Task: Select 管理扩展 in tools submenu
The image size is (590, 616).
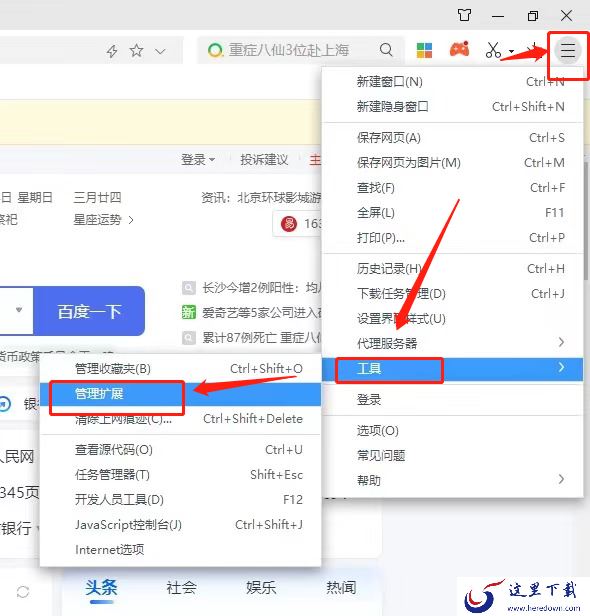Action: coord(181,394)
